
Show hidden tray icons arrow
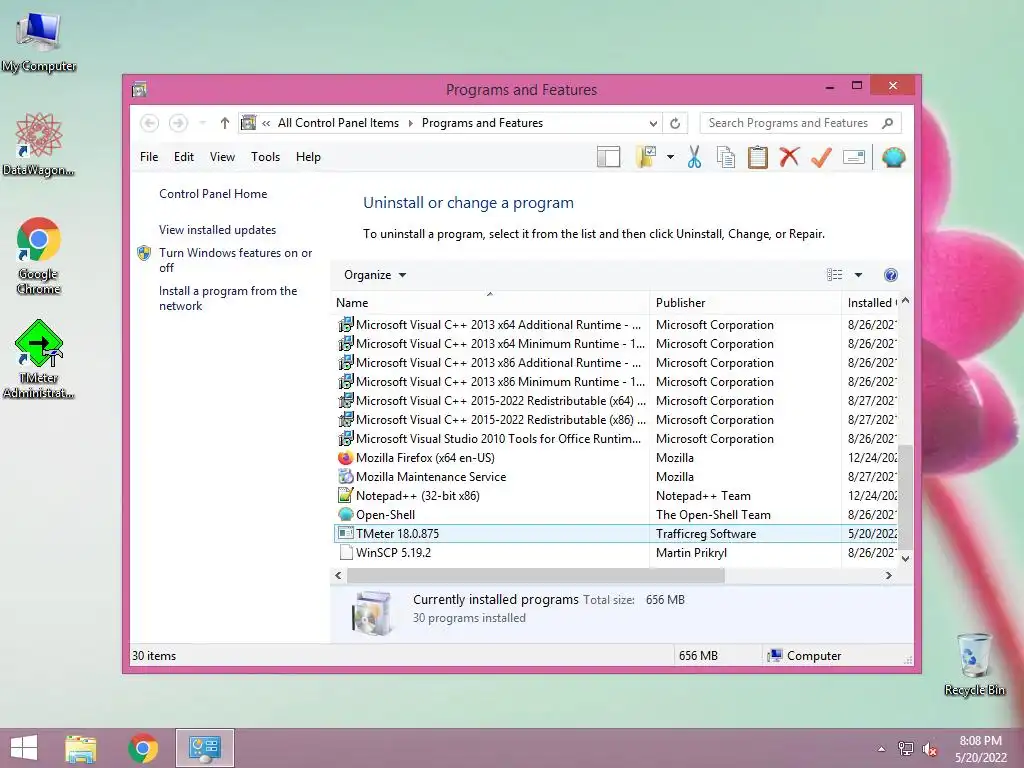point(882,749)
